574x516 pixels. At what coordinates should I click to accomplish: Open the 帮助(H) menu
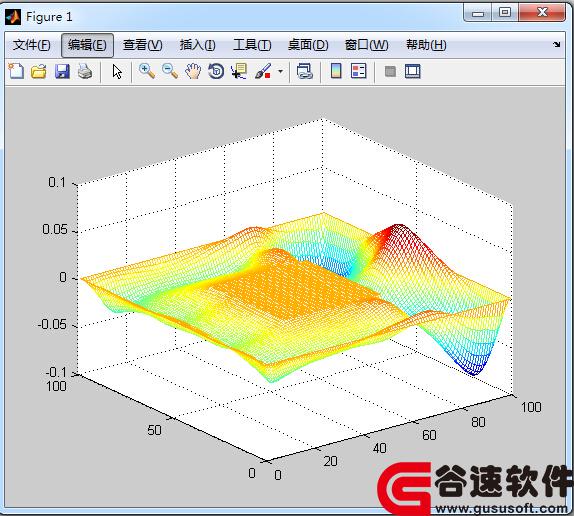(426, 45)
